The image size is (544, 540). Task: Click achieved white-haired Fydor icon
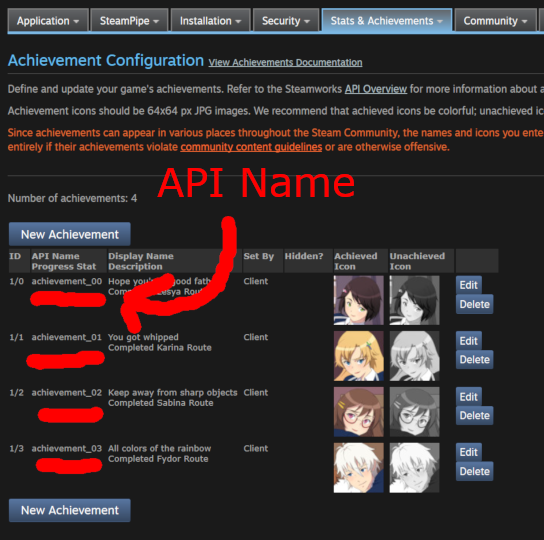(359, 468)
